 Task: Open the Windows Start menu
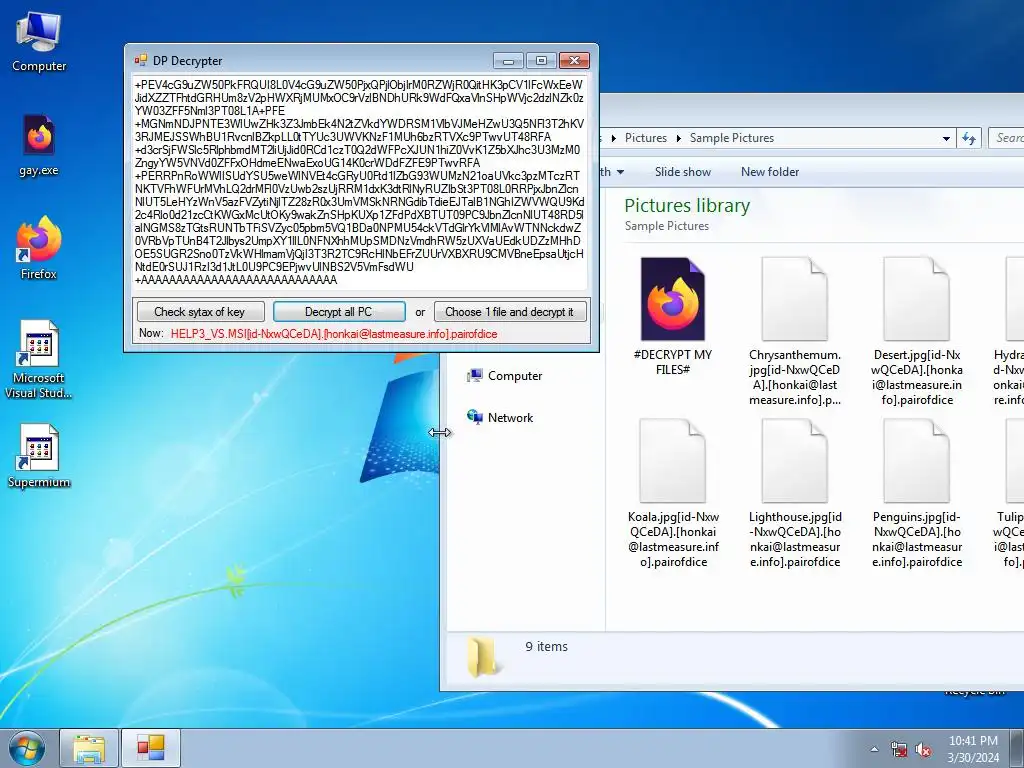(x=27, y=748)
